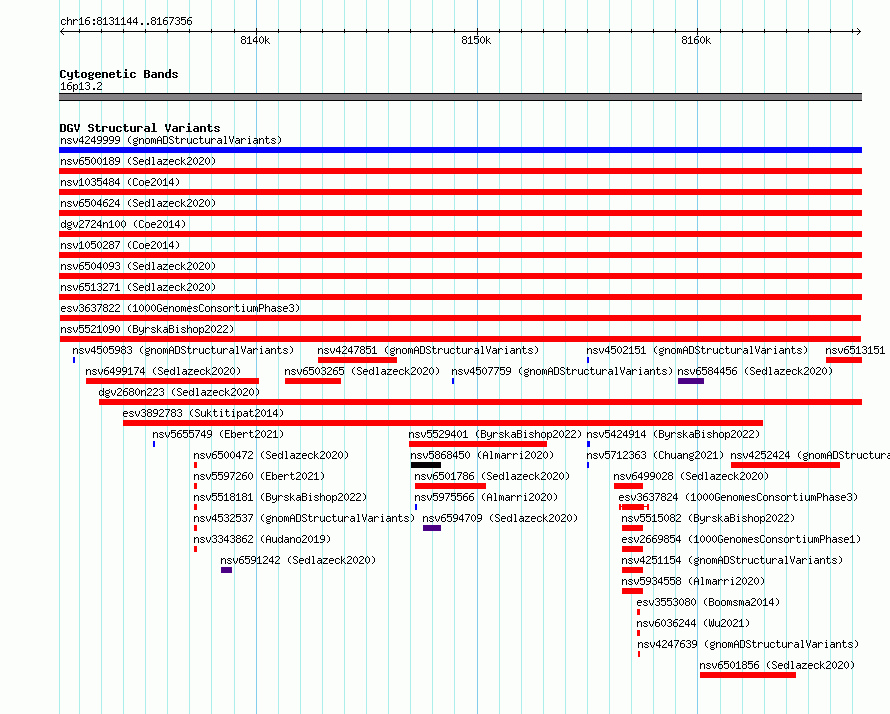The image size is (890, 714).
Task: Click esv3553080 (Boomsma2014) label
Action: tap(708, 602)
